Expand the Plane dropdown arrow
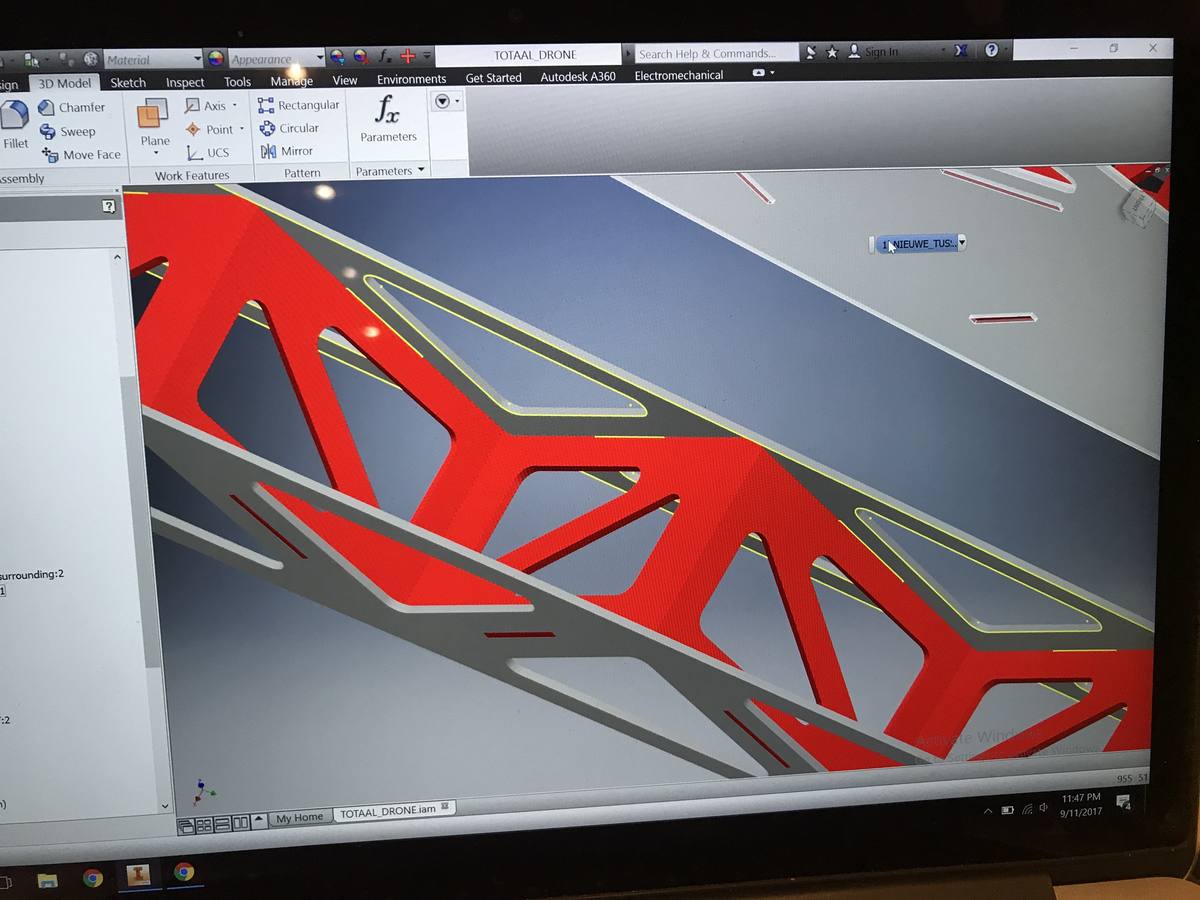 [x=155, y=153]
